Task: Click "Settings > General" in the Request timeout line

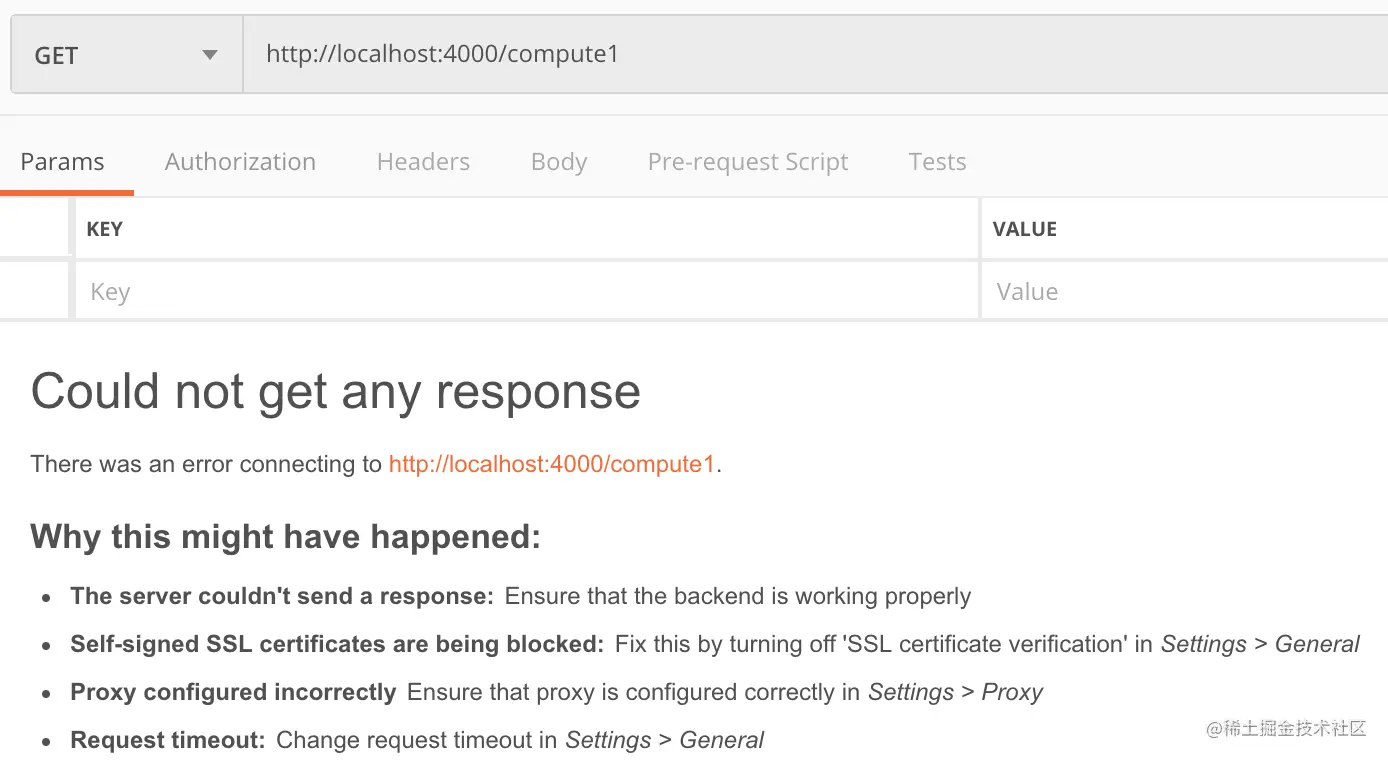Action: click(664, 740)
